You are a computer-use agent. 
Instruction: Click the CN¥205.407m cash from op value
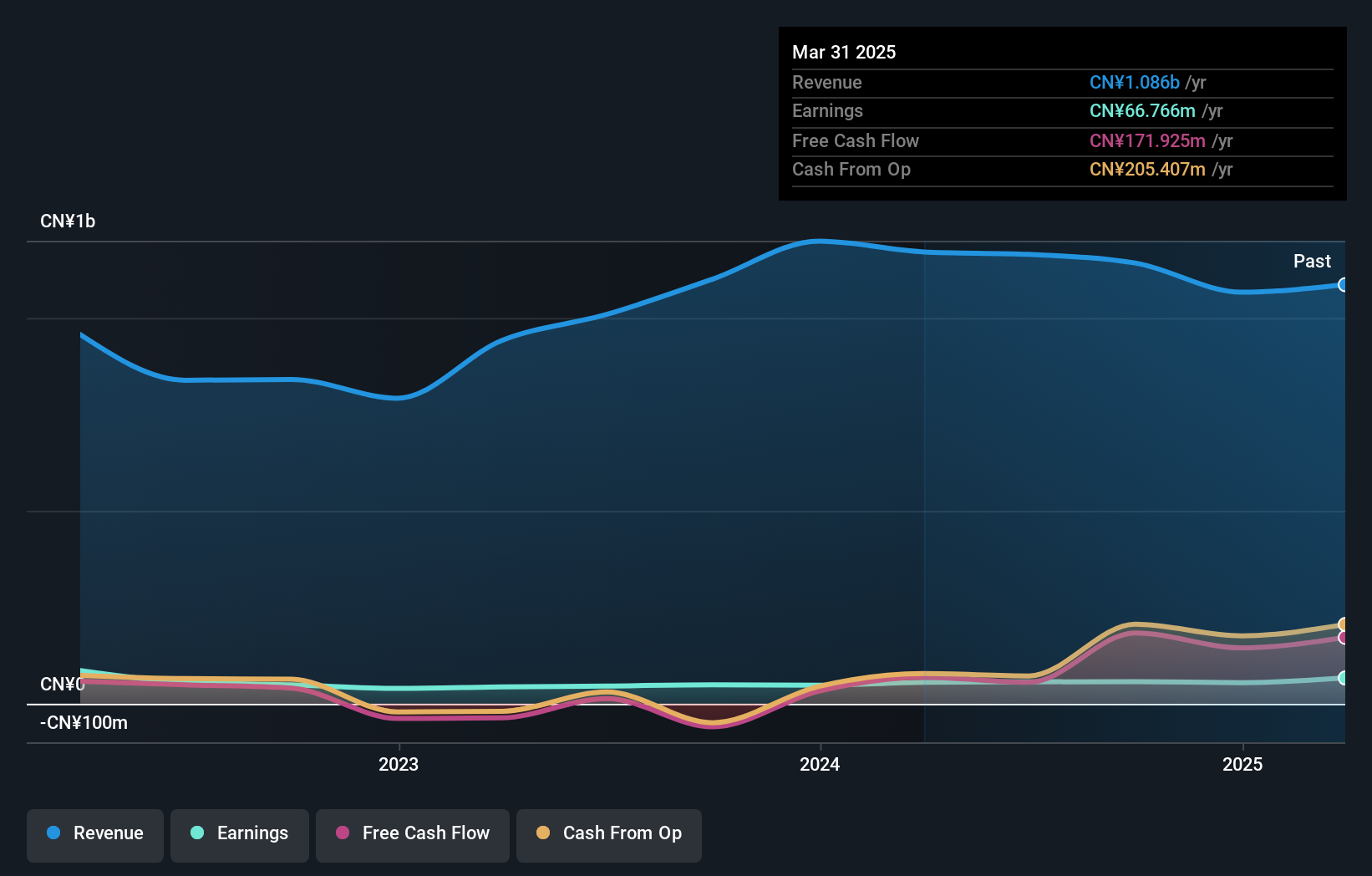click(1147, 169)
